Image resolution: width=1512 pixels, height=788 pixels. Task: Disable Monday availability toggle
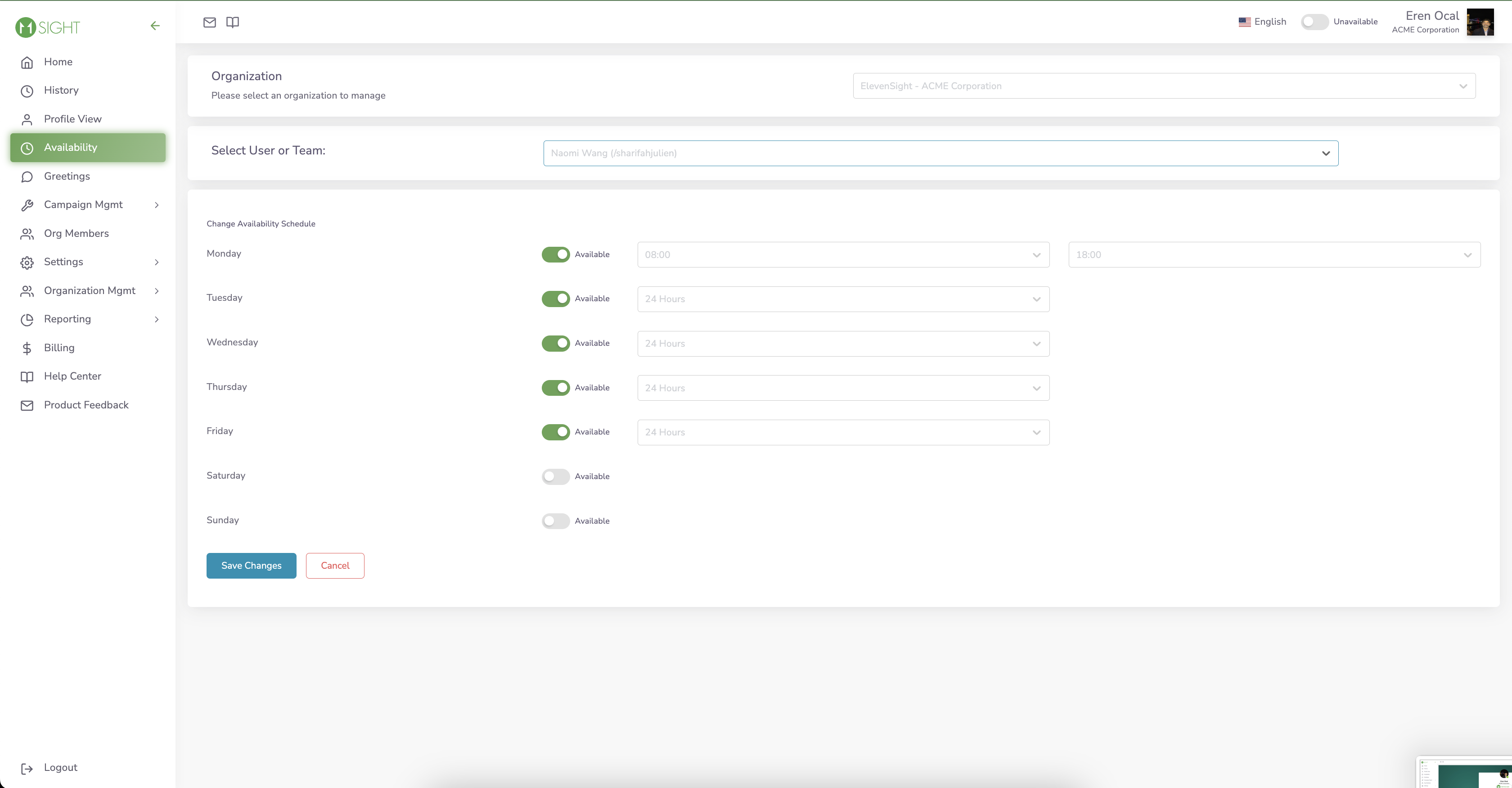(555, 254)
